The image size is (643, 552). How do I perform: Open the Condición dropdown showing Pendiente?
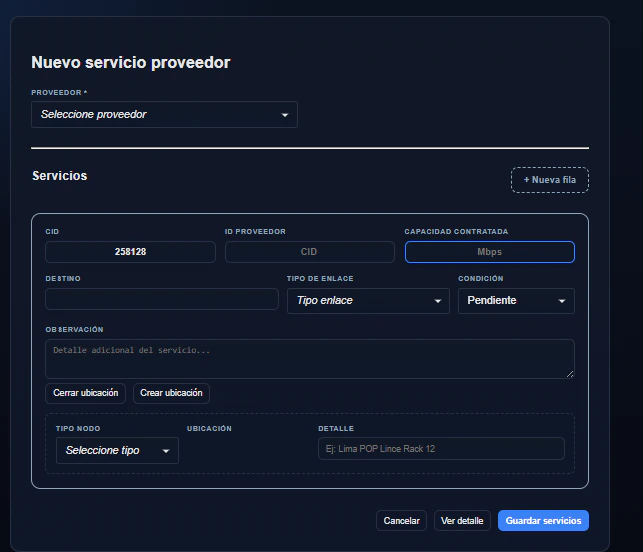pos(516,301)
